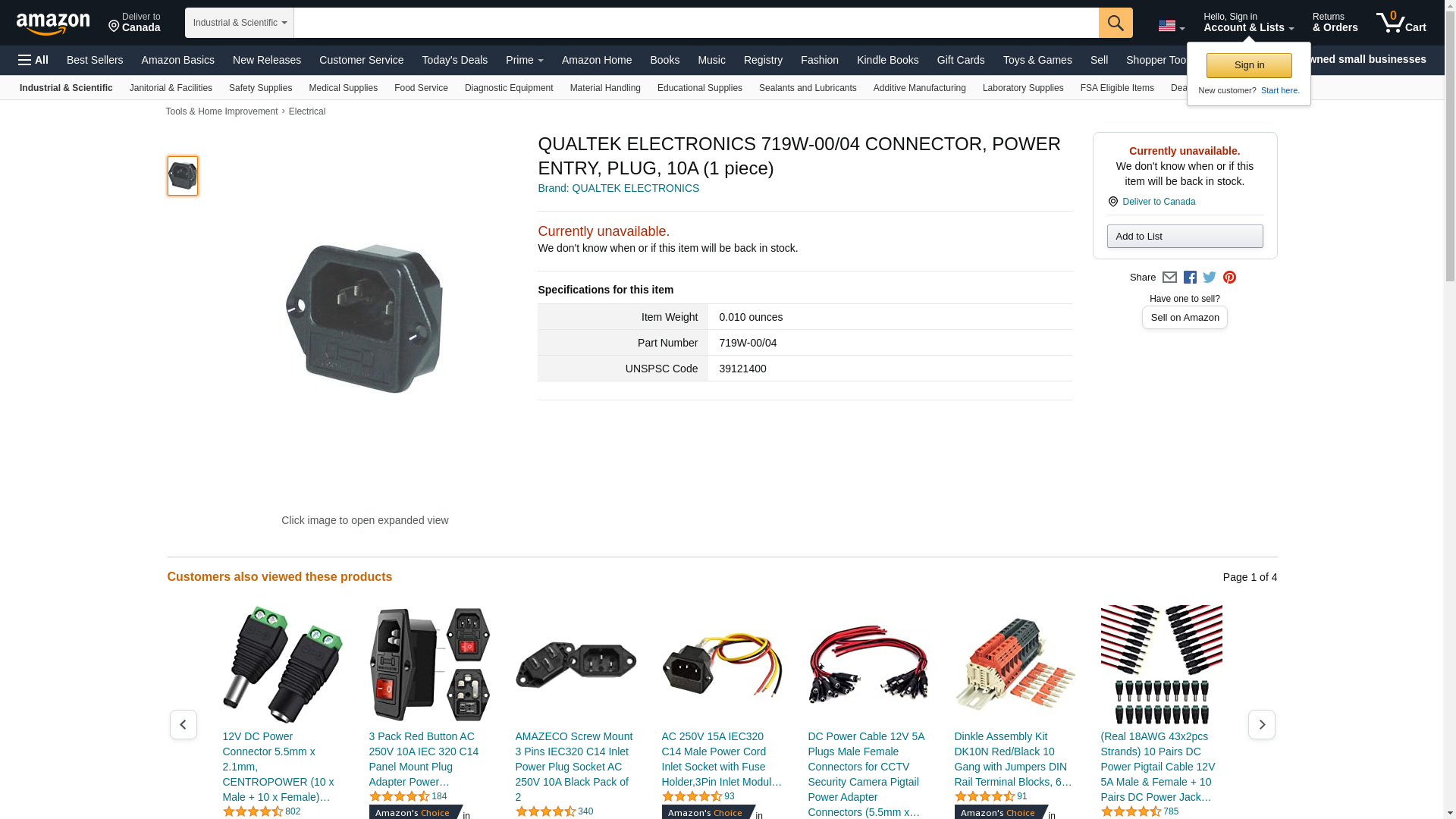Share product on Twitter icon
Viewport: 1456px width, 819px height.
(x=1210, y=278)
